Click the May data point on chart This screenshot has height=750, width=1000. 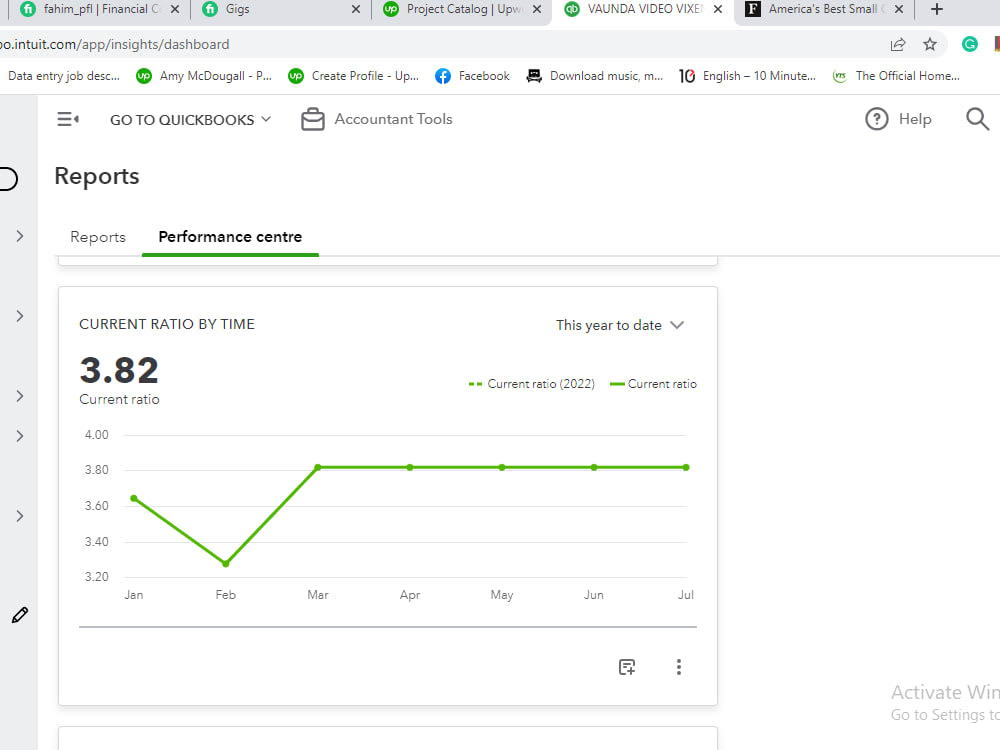[502, 467]
